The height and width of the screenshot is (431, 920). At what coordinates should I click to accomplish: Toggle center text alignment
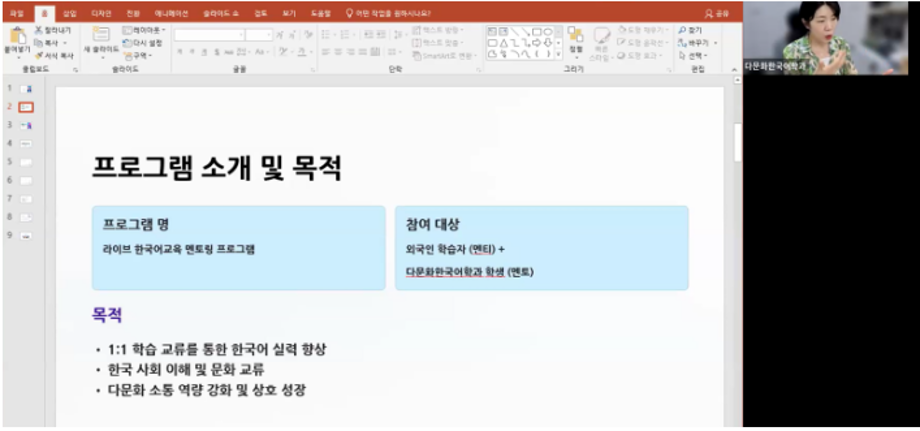click(x=339, y=52)
